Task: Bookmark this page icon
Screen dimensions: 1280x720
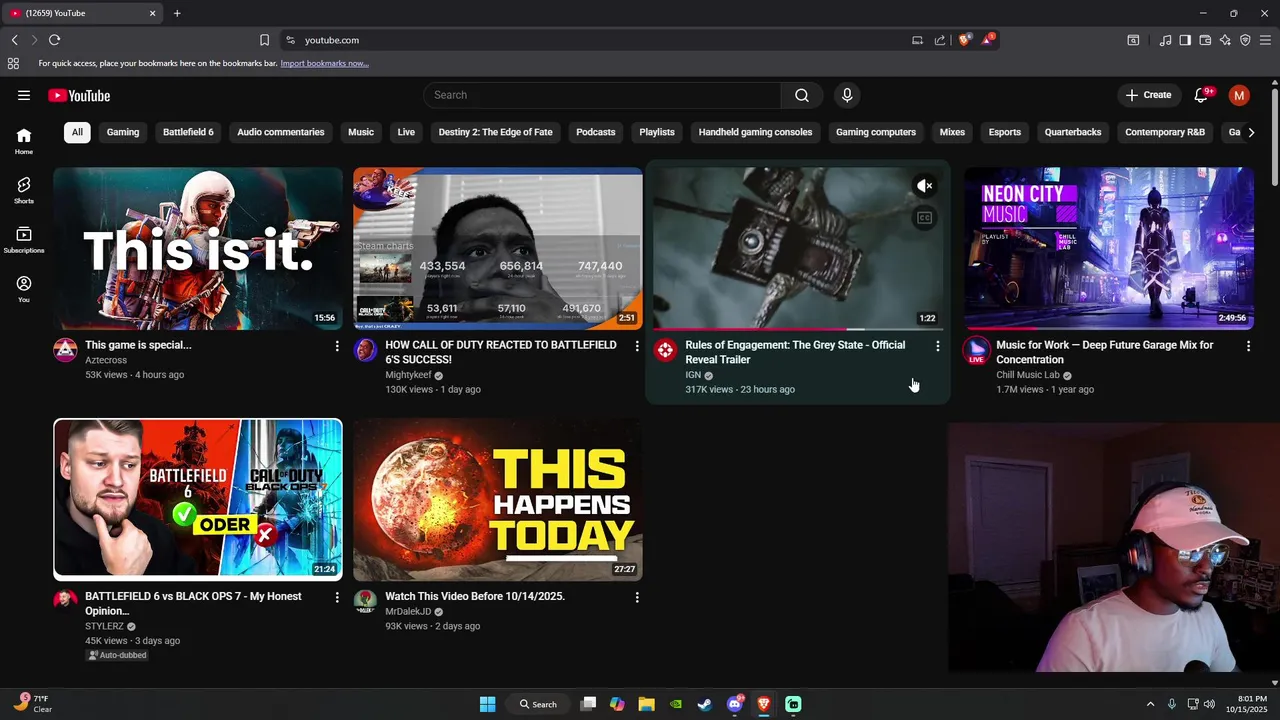Action: point(264,40)
